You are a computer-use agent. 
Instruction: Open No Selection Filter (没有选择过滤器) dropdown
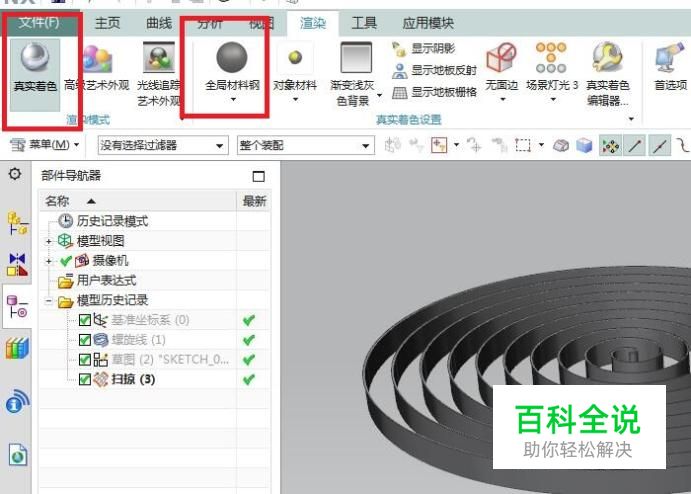pos(163,145)
